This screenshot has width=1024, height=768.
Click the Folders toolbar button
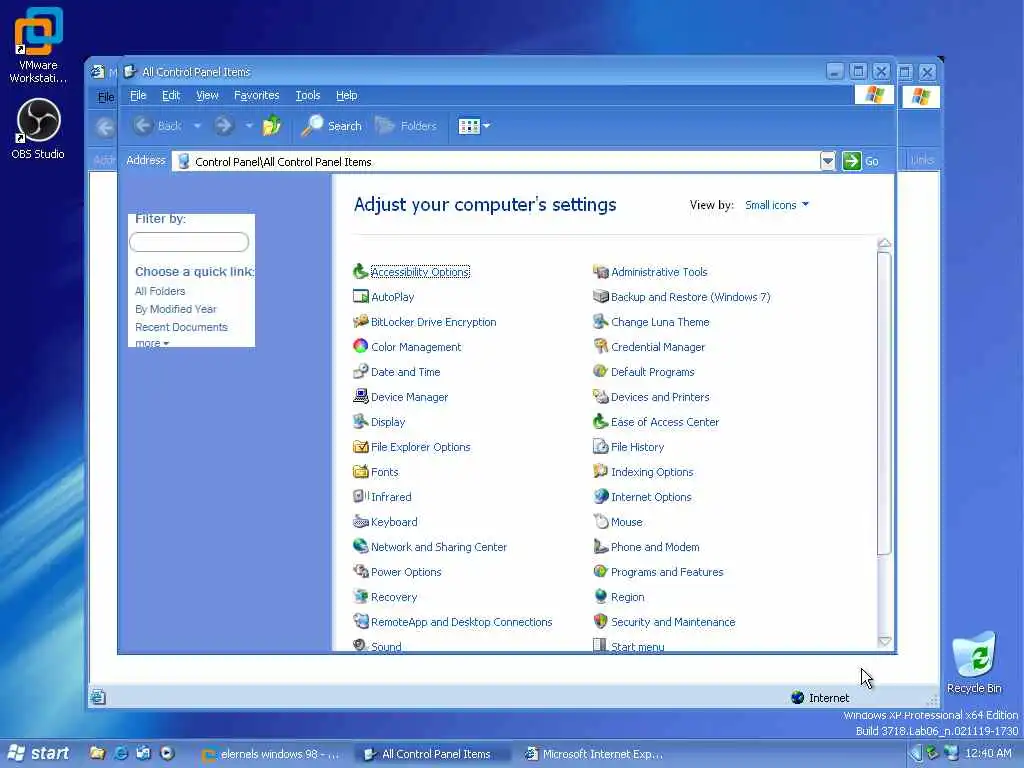[406, 125]
